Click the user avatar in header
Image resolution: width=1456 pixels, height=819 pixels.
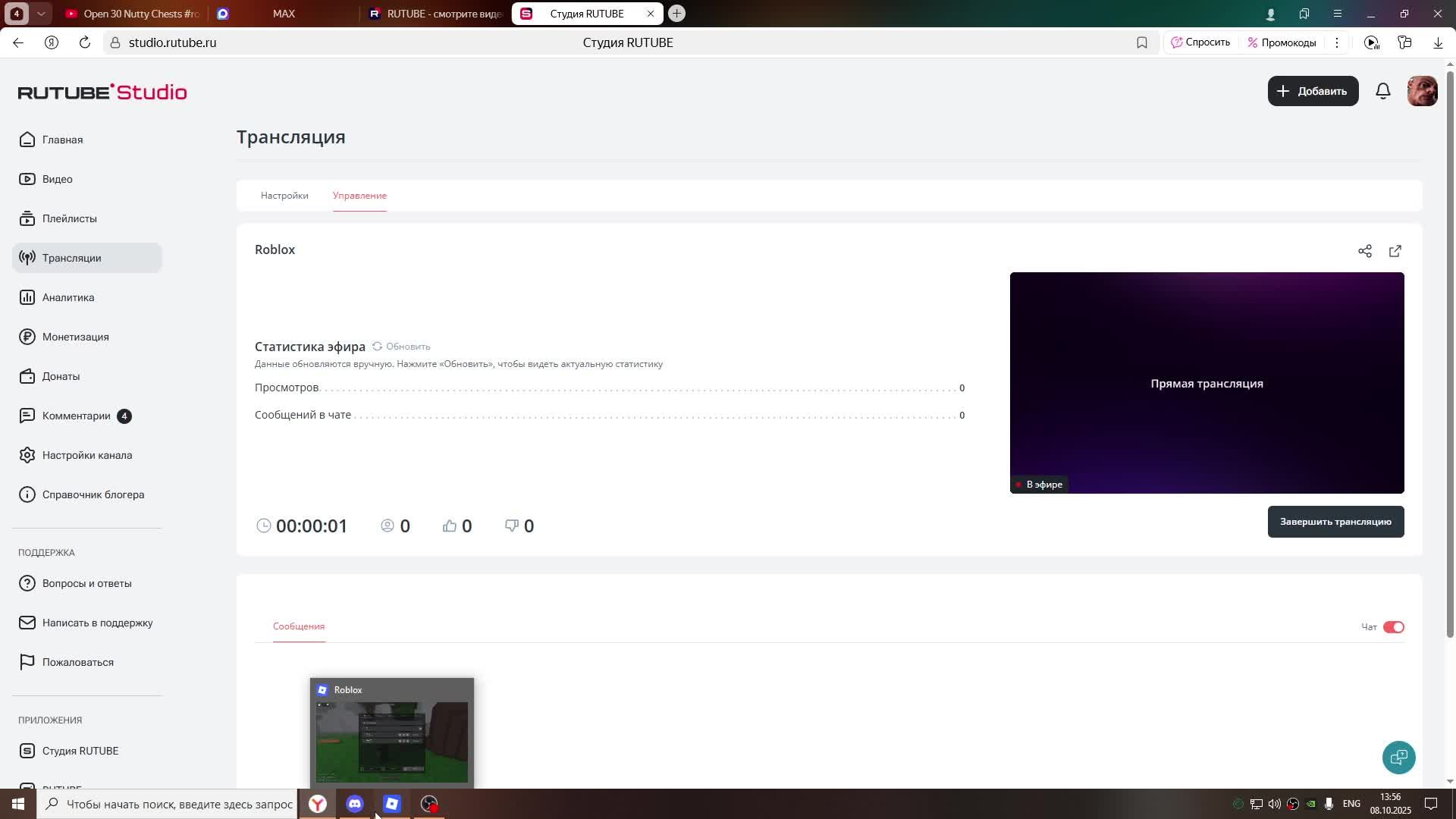1422,91
